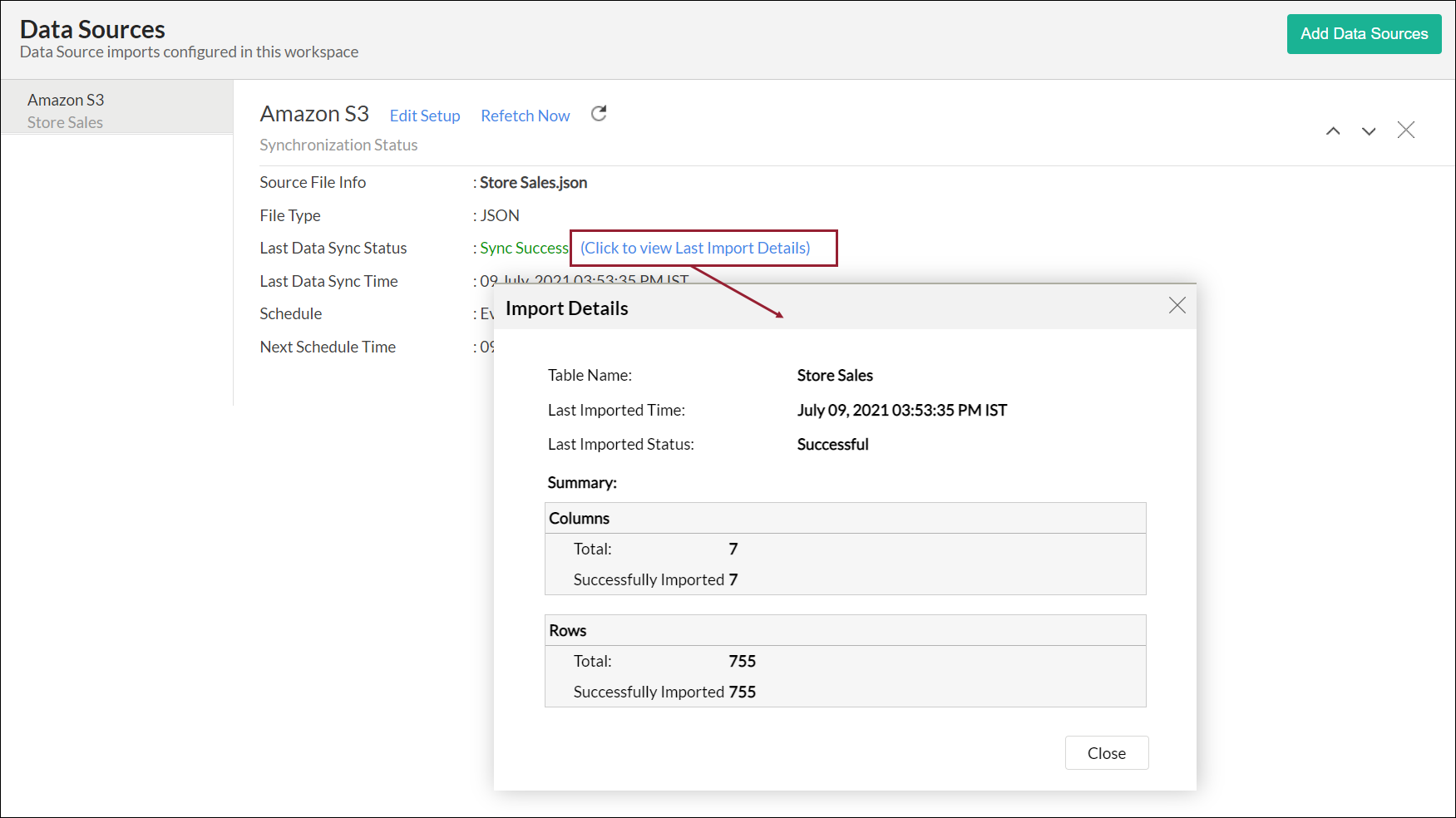Click the circular refresh icon beside Refetch Now
The image size is (1456, 818).
(x=599, y=114)
